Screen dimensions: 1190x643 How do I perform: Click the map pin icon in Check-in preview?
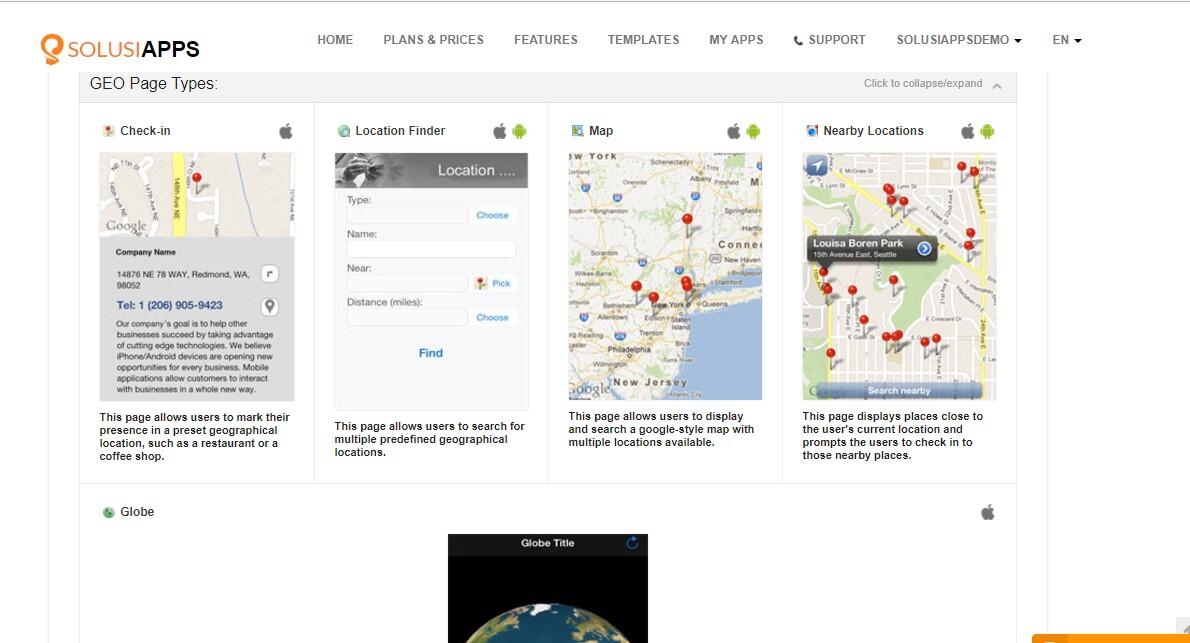(x=269, y=306)
